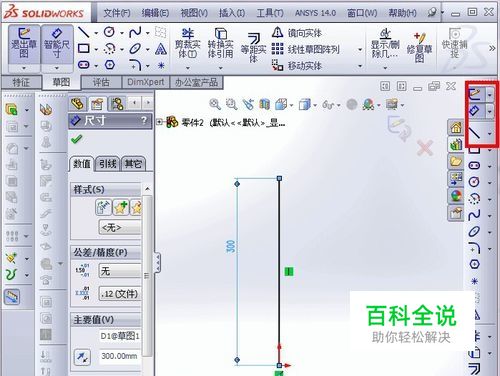Select the Straight Slot tool in ribbon
Image resolution: width=500 pixels, height=376 pixels.
tap(83, 65)
